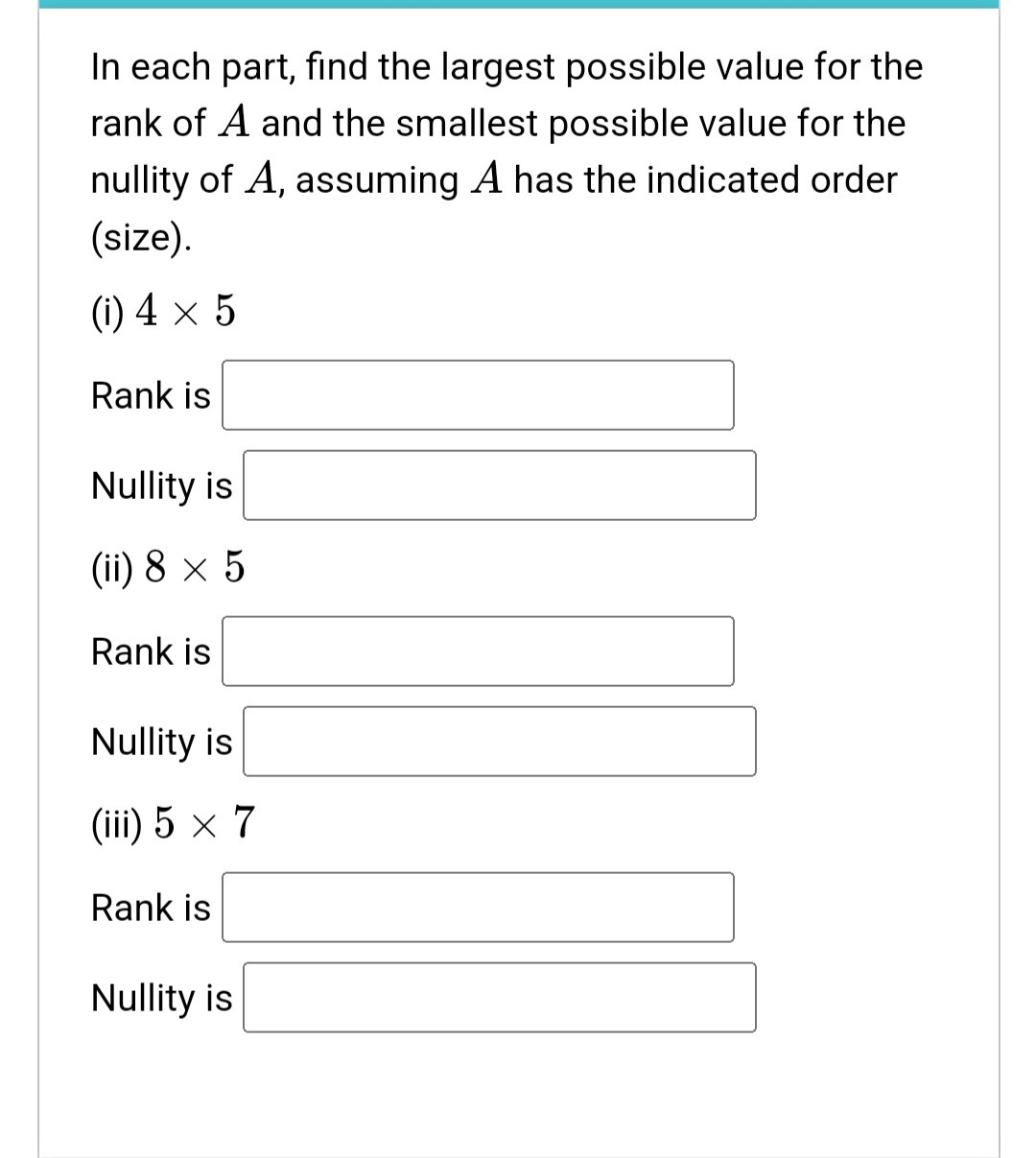Click the '(i) 4 × 5' heading text
This screenshot has height=1158, width=1036.
coord(160,310)
